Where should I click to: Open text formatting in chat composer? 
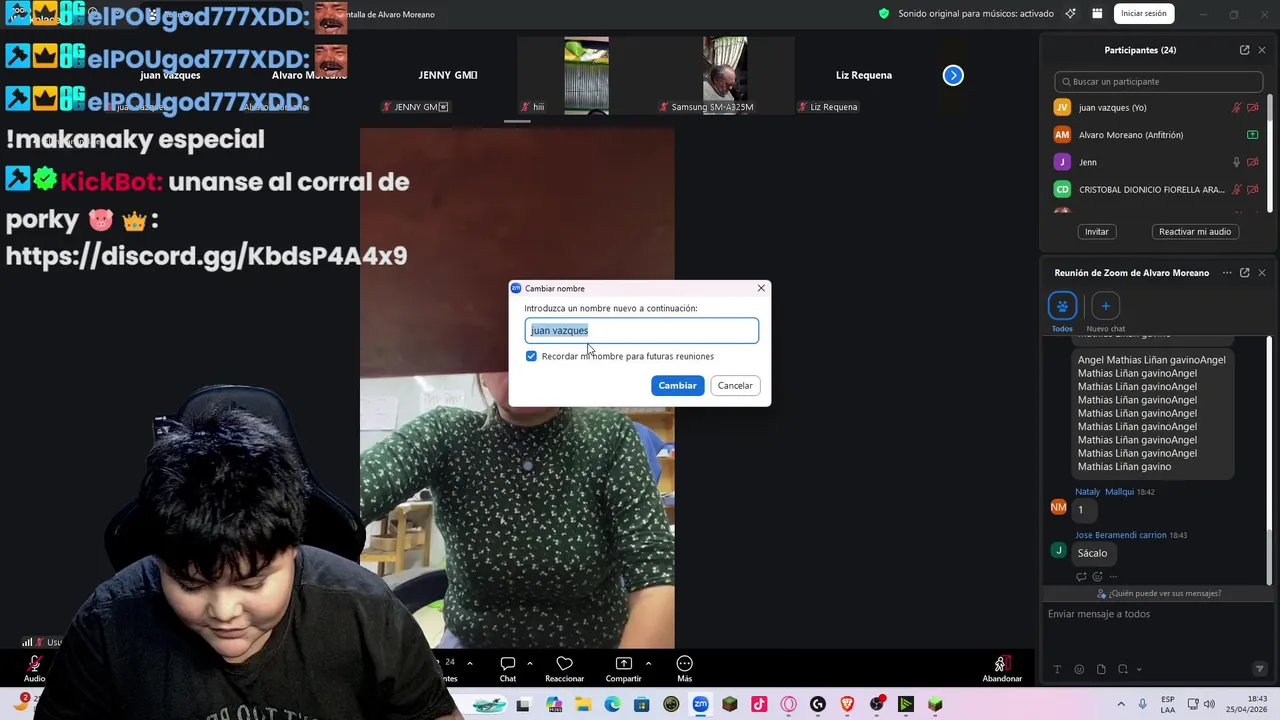pos(1057,669)
